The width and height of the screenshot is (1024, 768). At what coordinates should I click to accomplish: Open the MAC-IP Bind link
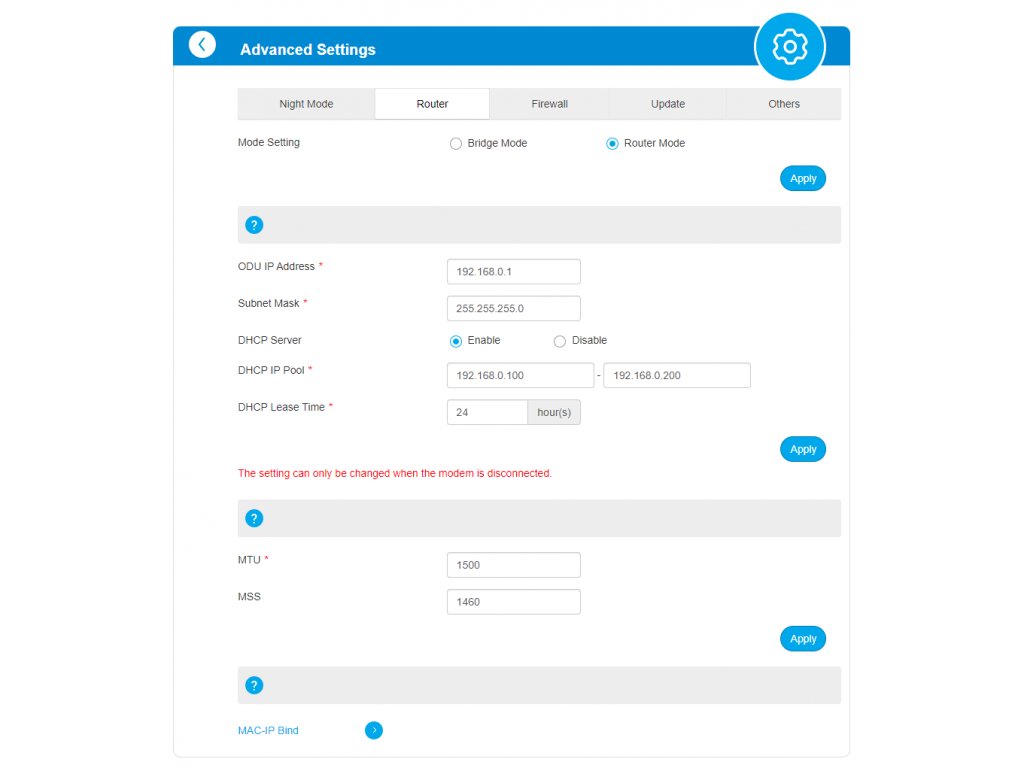pos(268,730)
